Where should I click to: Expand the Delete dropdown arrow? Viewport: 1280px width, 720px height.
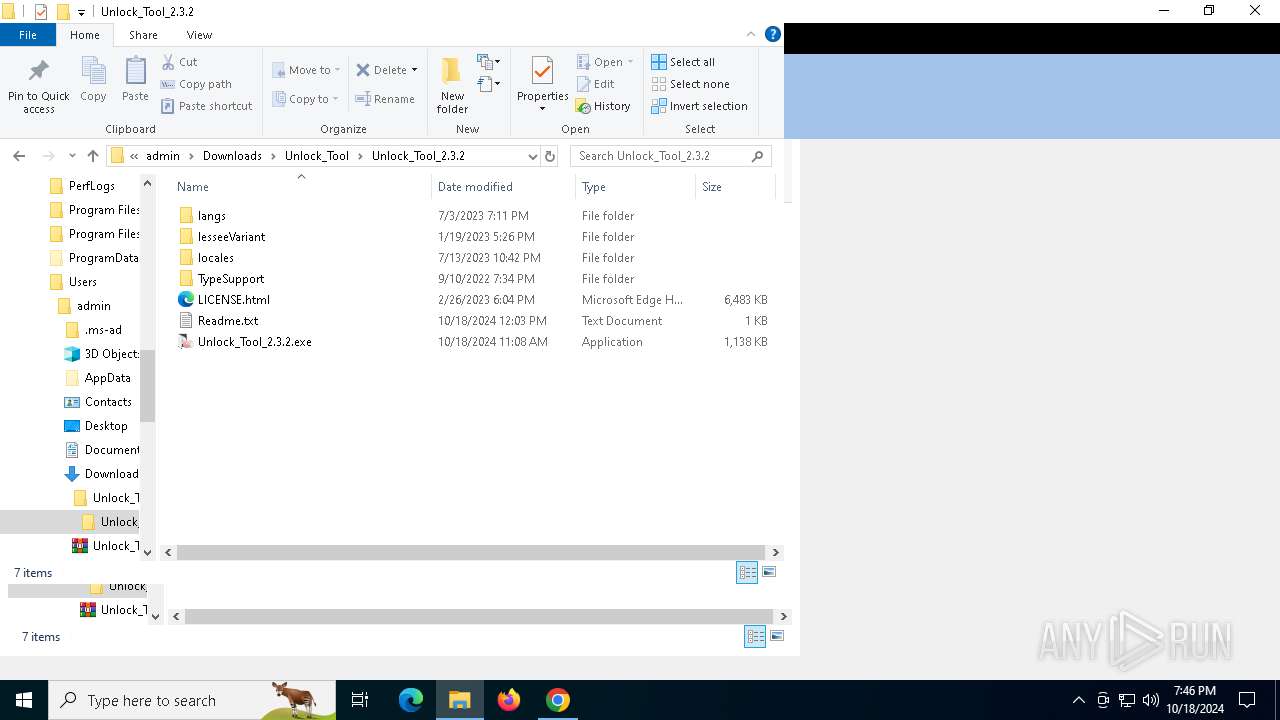(x=415, y=70)
